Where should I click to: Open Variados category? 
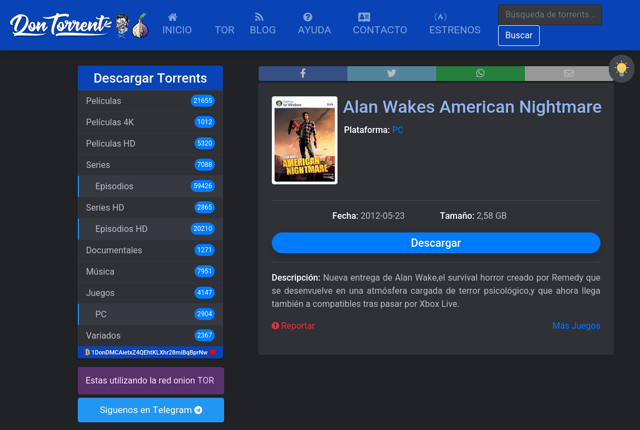(x=150, y=335)
